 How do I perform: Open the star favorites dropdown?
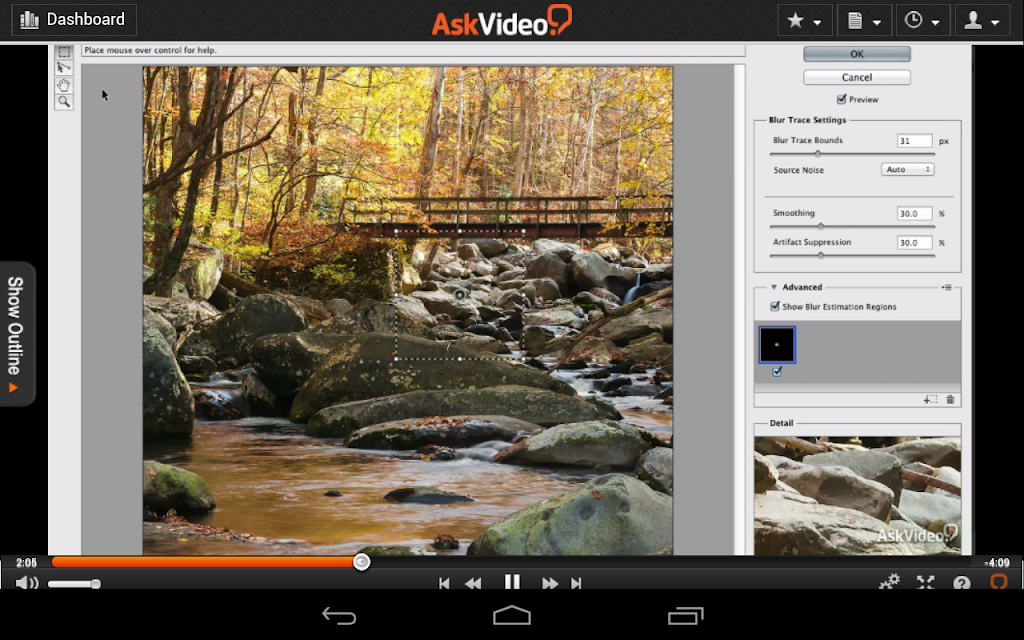805,20
